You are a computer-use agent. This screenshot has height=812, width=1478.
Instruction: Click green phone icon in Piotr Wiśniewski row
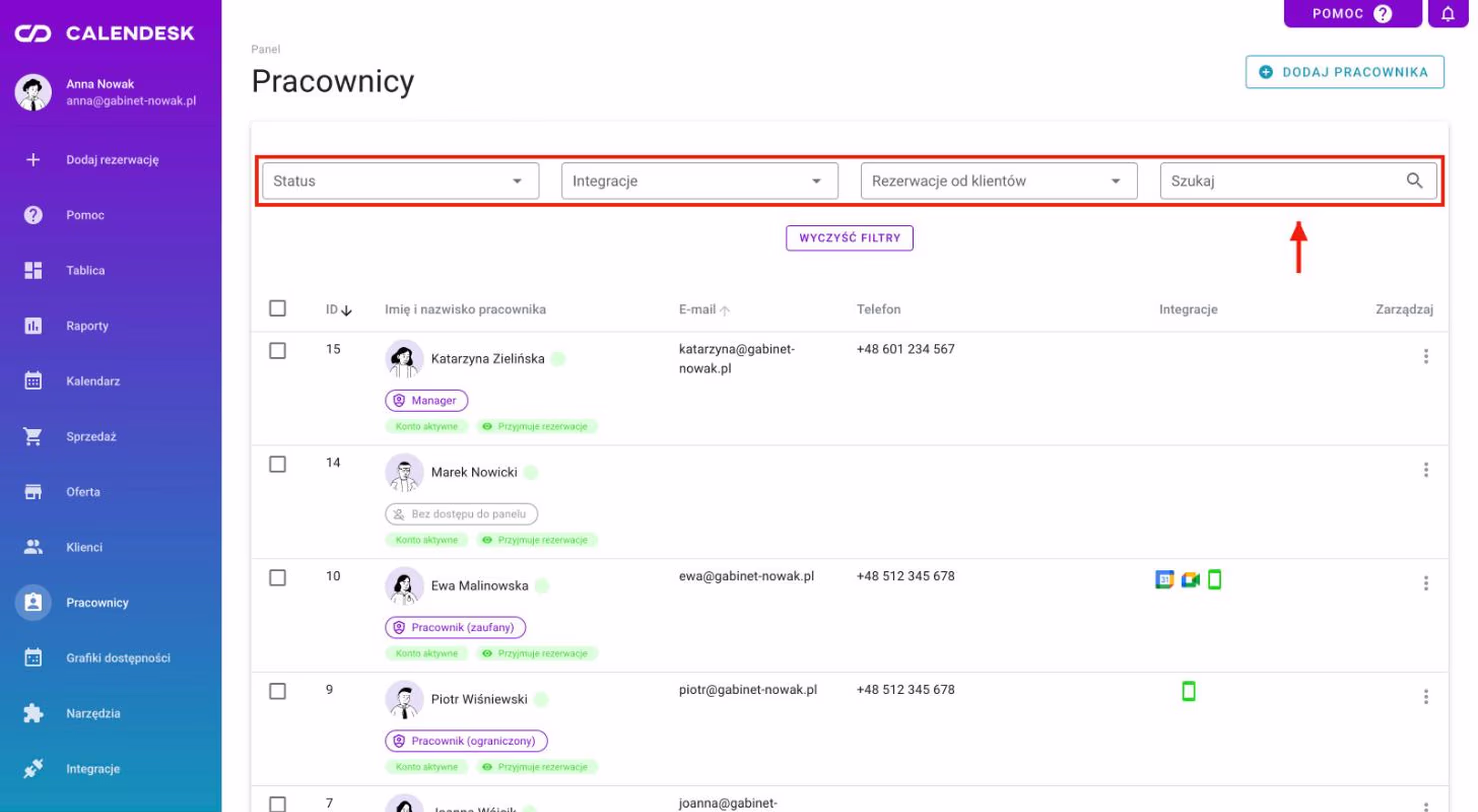[x=1189, y=691]
